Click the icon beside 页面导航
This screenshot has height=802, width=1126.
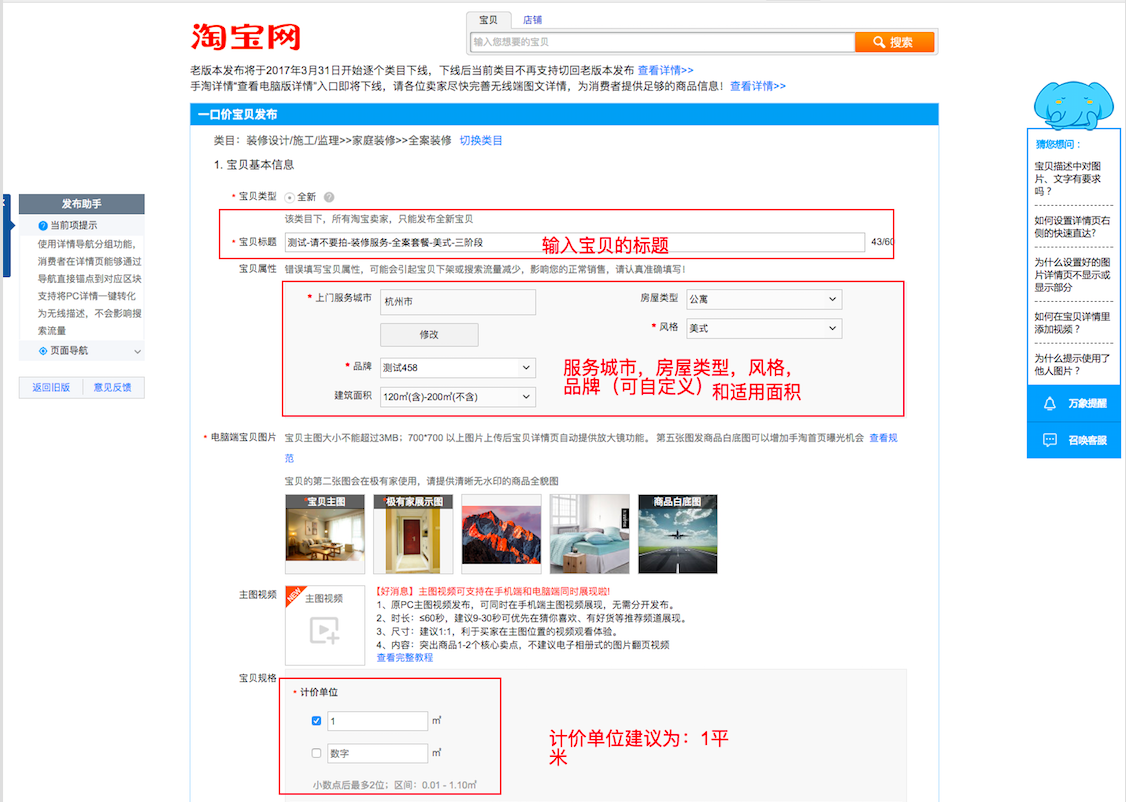coord(43,351)
